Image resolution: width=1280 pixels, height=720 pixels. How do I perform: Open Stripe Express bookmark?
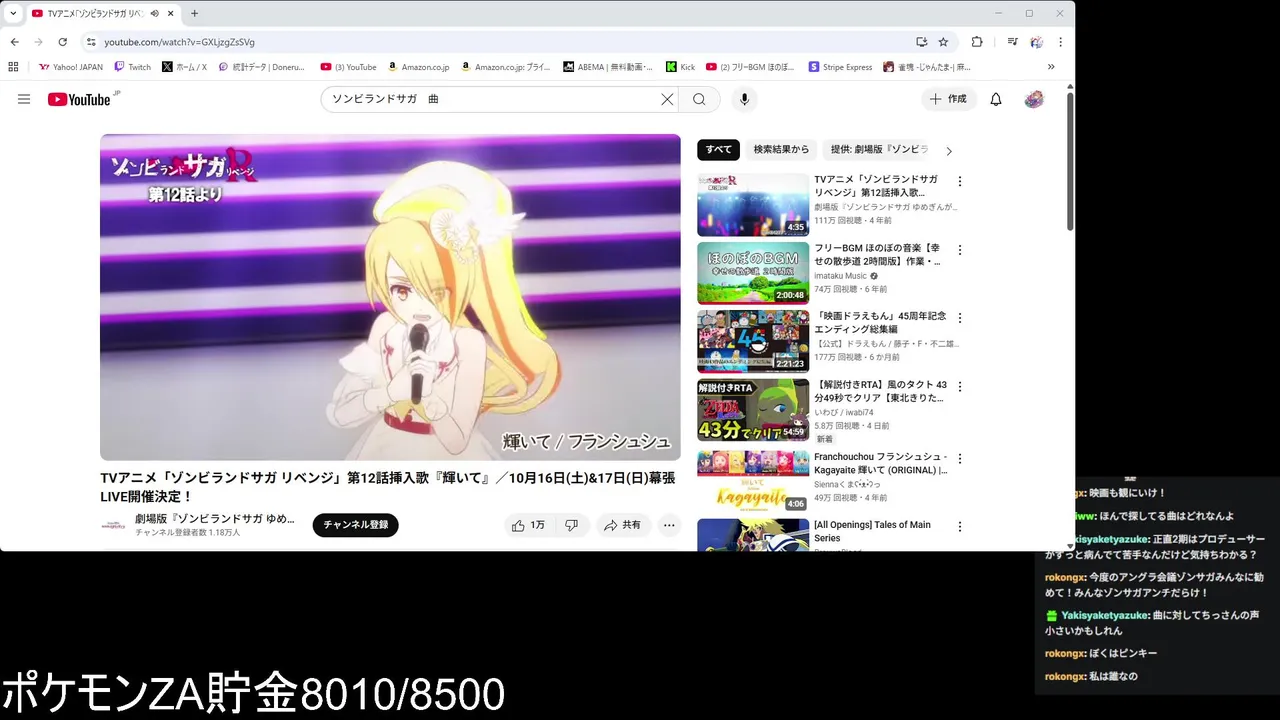click(841, 67)
